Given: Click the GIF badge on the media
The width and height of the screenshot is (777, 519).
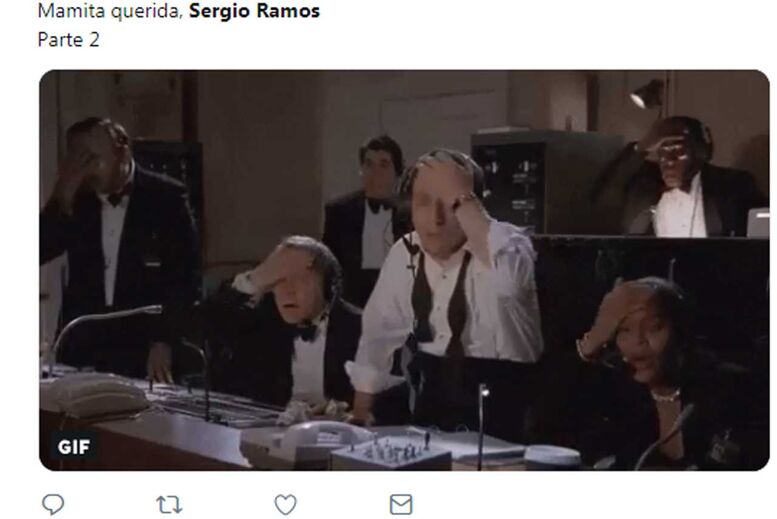Looking at the screenshot, I should [73, 447].
